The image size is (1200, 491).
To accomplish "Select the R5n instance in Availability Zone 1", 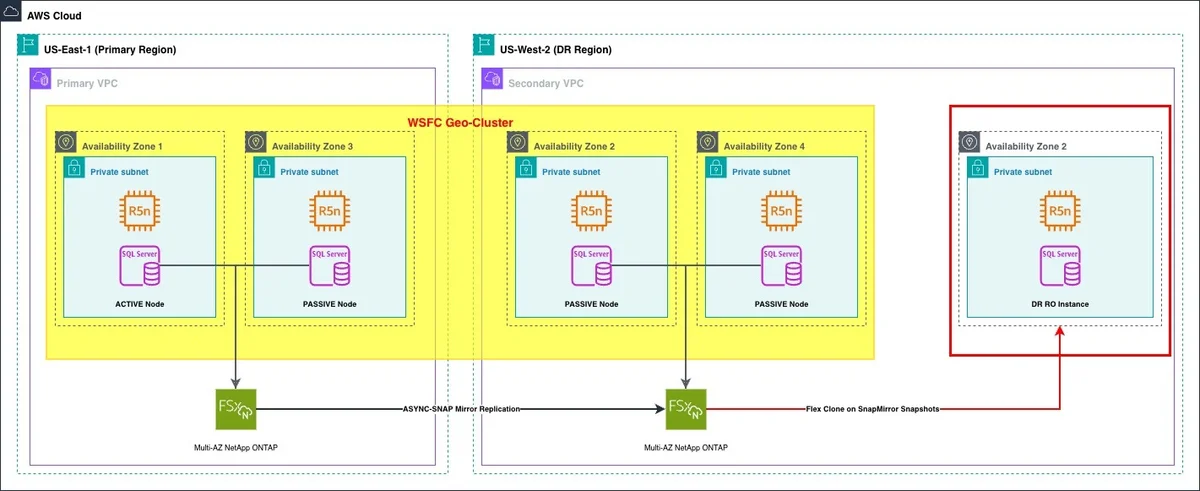I will pyautogui.click(x=139, y=211).
